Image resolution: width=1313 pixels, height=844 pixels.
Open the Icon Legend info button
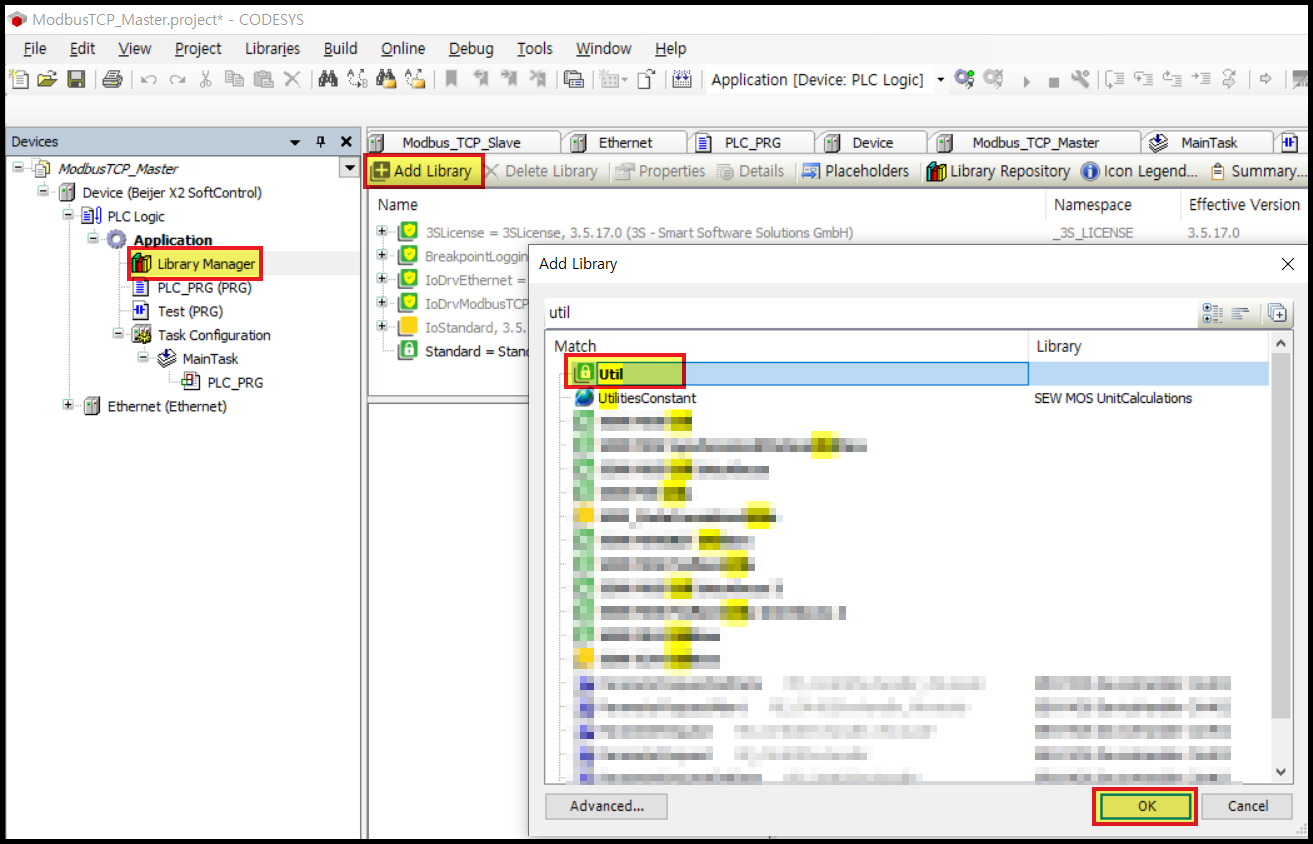(1139, 171)
